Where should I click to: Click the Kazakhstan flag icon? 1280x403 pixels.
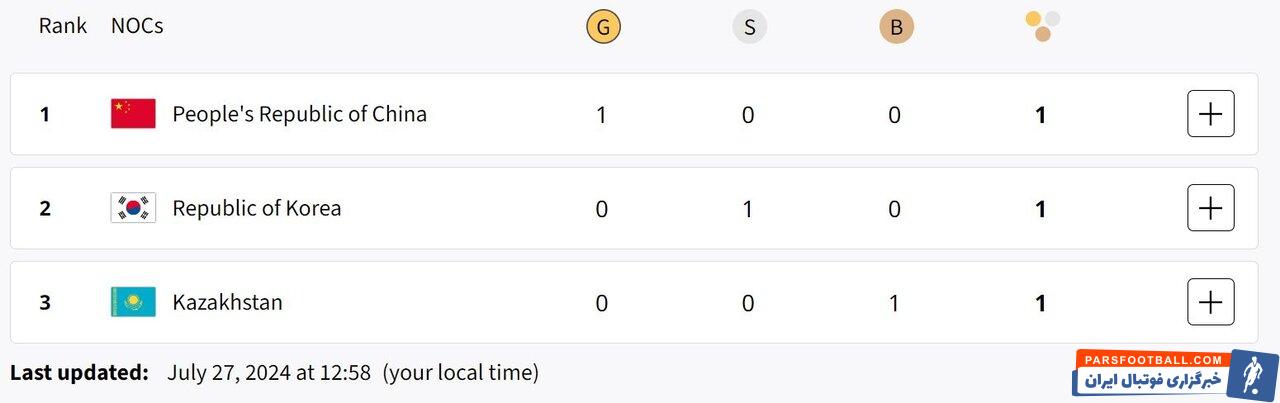pyautogui.click(x=133, y=302)
